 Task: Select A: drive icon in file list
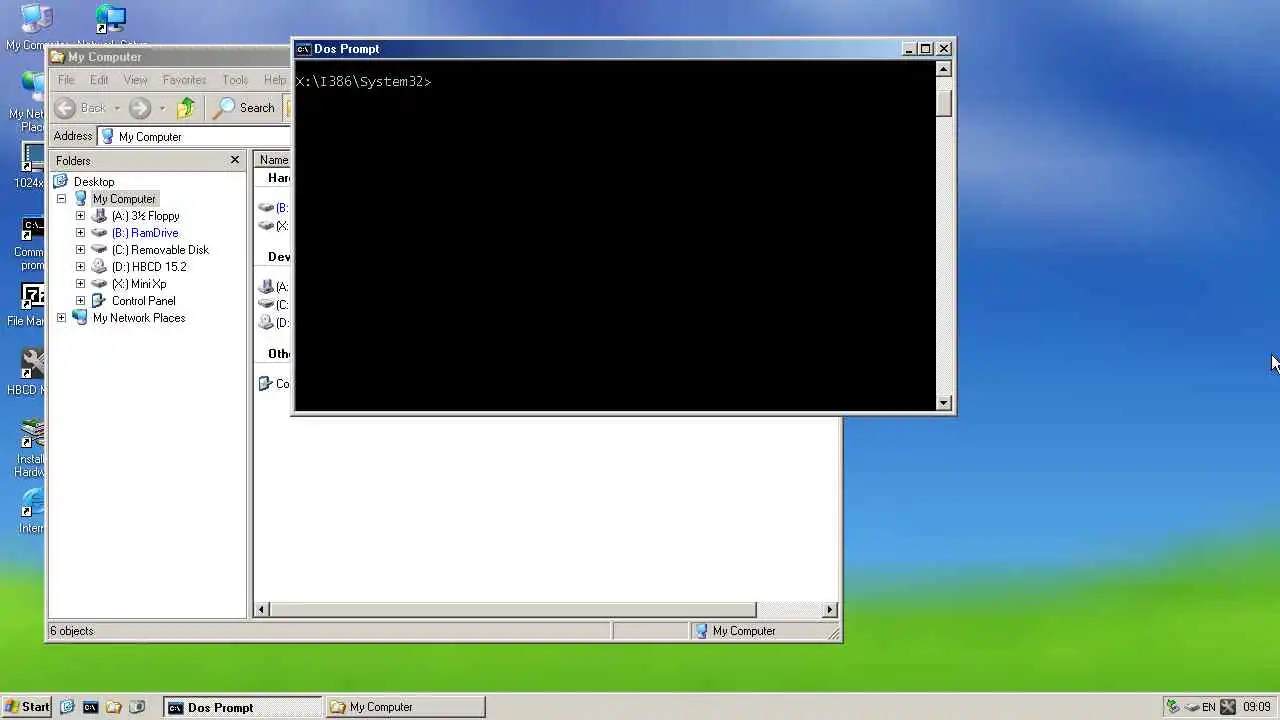266,287
